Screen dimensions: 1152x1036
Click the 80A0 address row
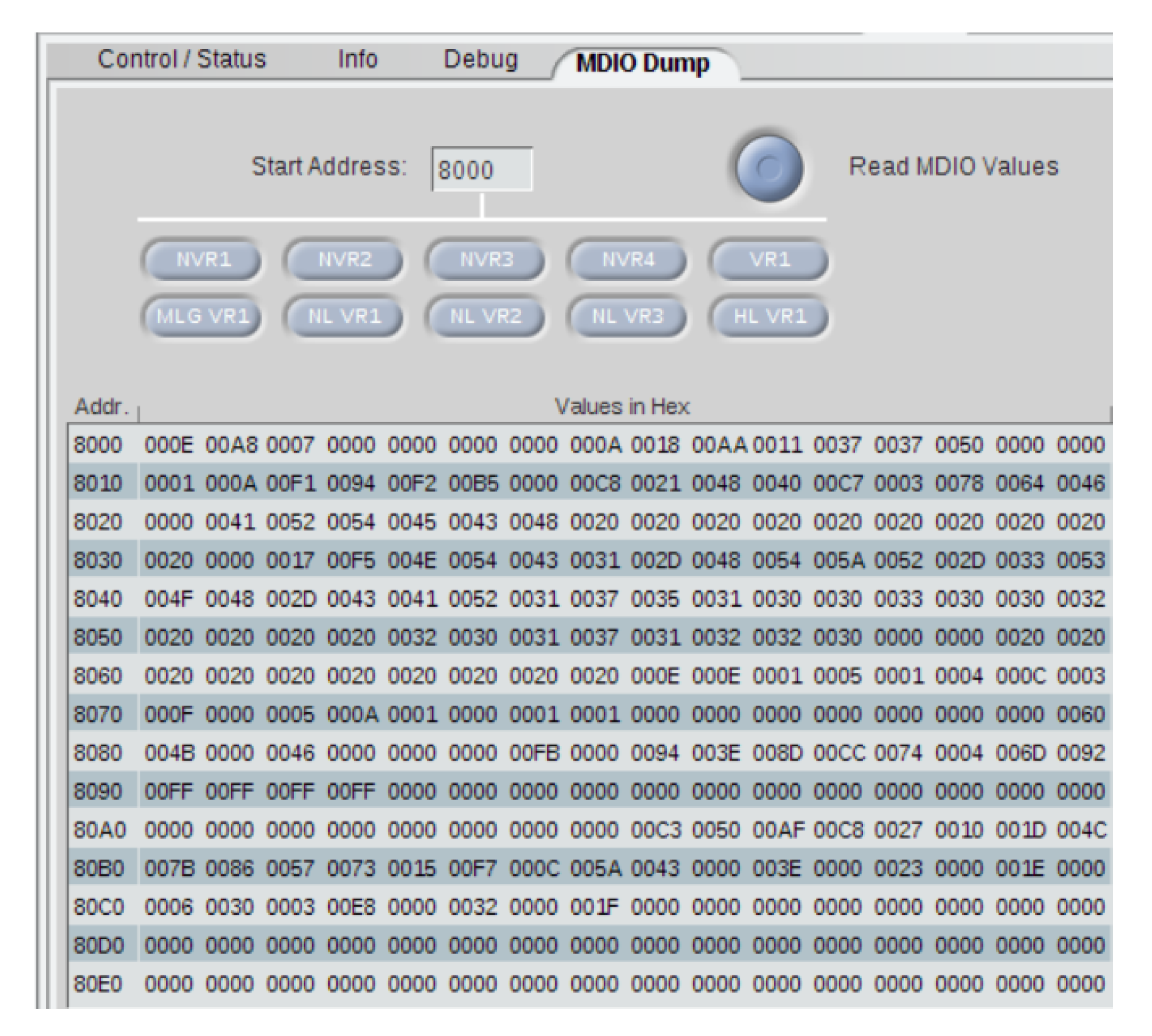pos(99,830)
